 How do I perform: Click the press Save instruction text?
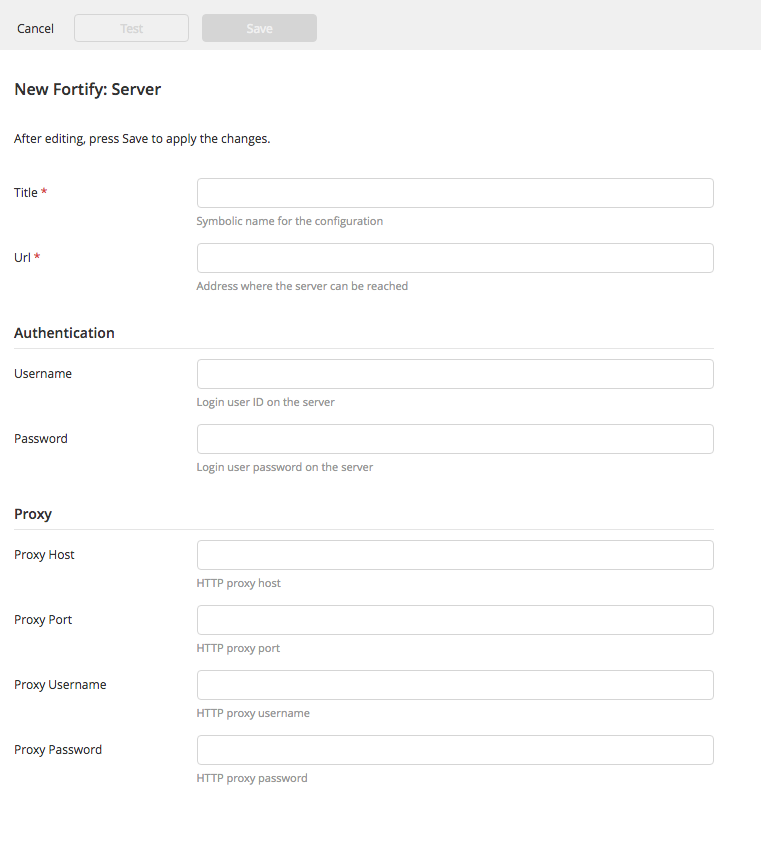pyautogui.click(x=141, y=138)
